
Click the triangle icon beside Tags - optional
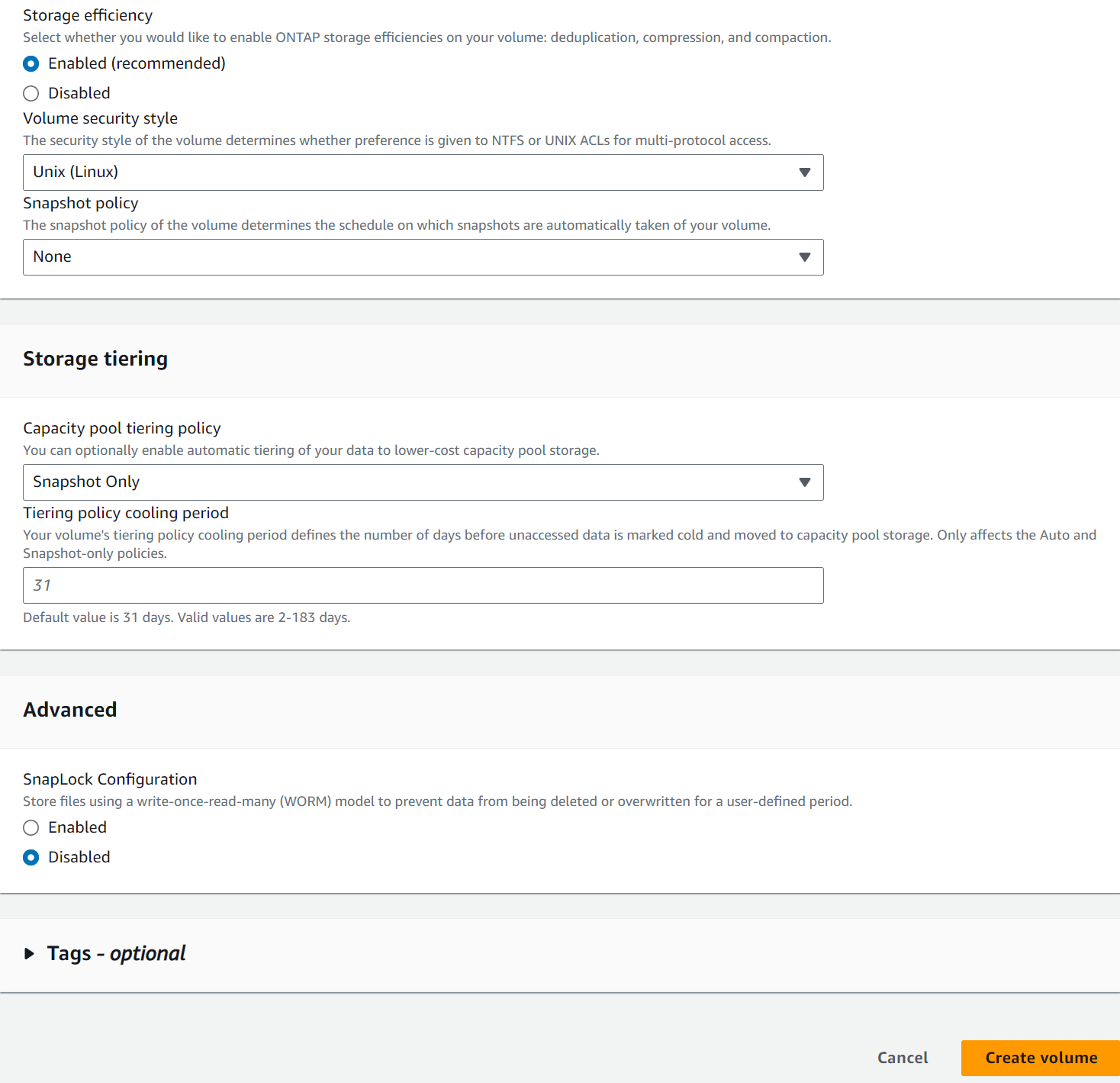pyautogui.click(x=30, y=953)
